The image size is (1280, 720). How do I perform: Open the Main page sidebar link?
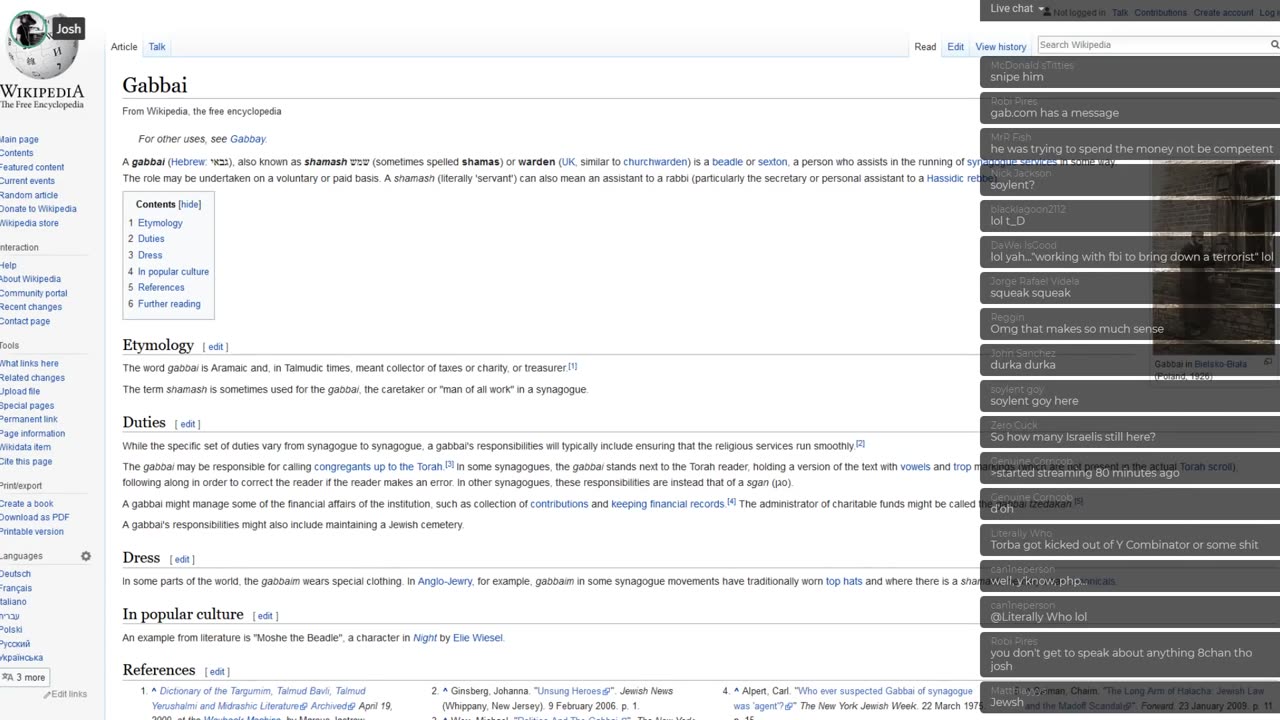pos(19,140)
